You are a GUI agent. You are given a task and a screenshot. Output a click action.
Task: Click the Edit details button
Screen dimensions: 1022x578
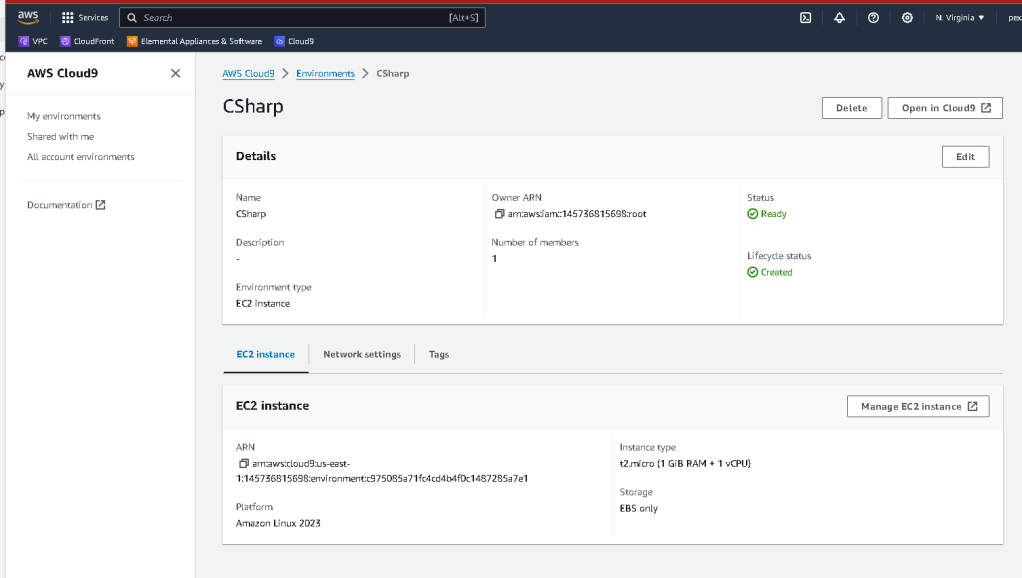pyautogui.click(x=965, y=156)
